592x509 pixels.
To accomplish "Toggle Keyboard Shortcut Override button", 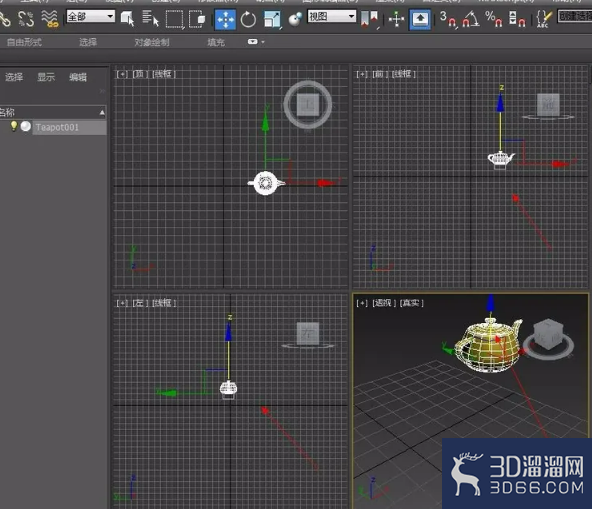I will [x=420, y=20].
